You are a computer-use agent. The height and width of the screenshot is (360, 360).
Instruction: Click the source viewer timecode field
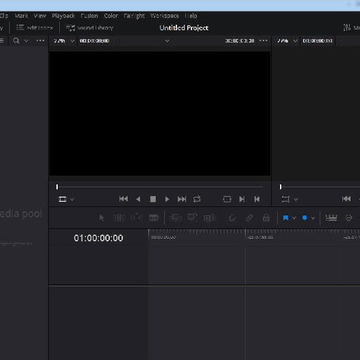tap(94, 41)
